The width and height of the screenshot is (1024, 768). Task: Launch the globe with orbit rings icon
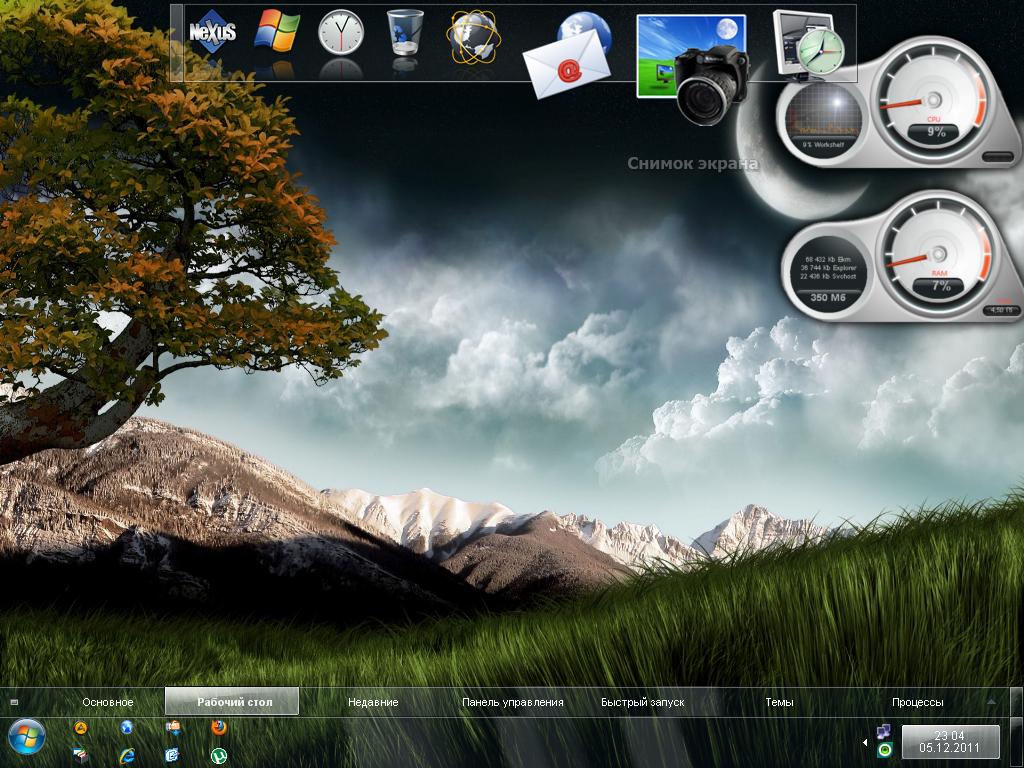coord(473,36)
